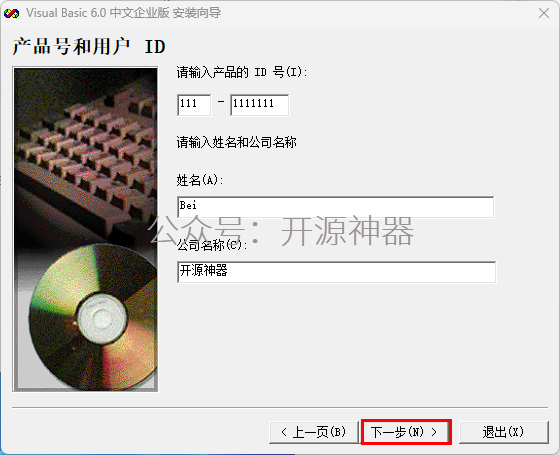Click the 请输入产品的 ID 号(I) label
The width and height of the screenshot is (560, 455).
[x=242, y=72]
